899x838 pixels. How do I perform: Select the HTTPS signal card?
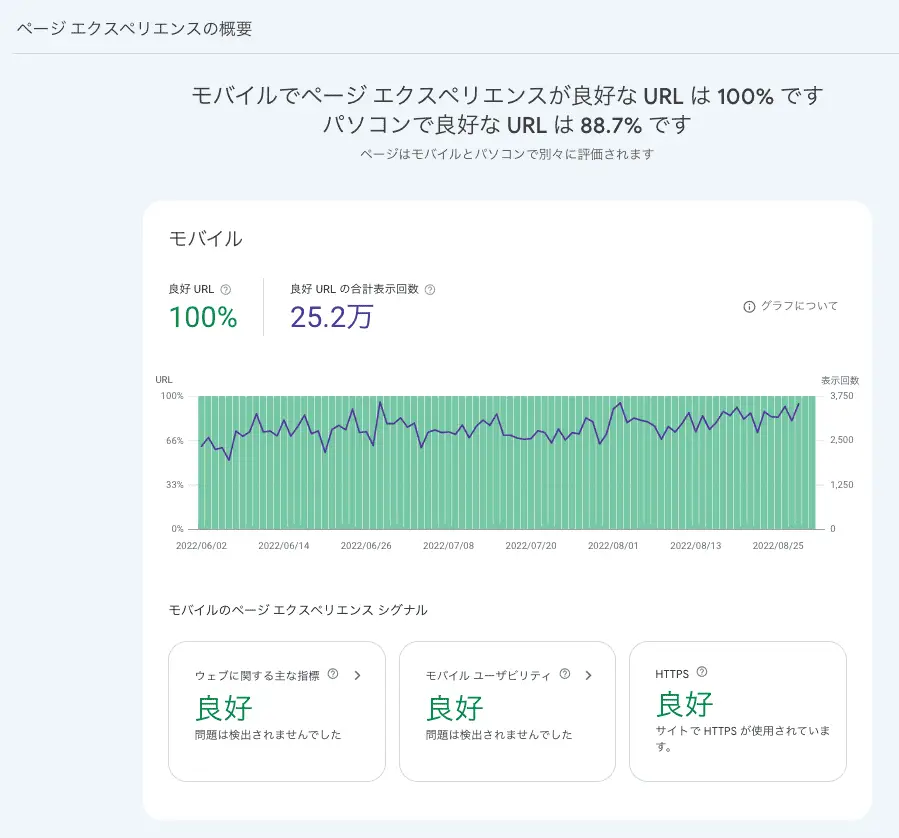738,711
